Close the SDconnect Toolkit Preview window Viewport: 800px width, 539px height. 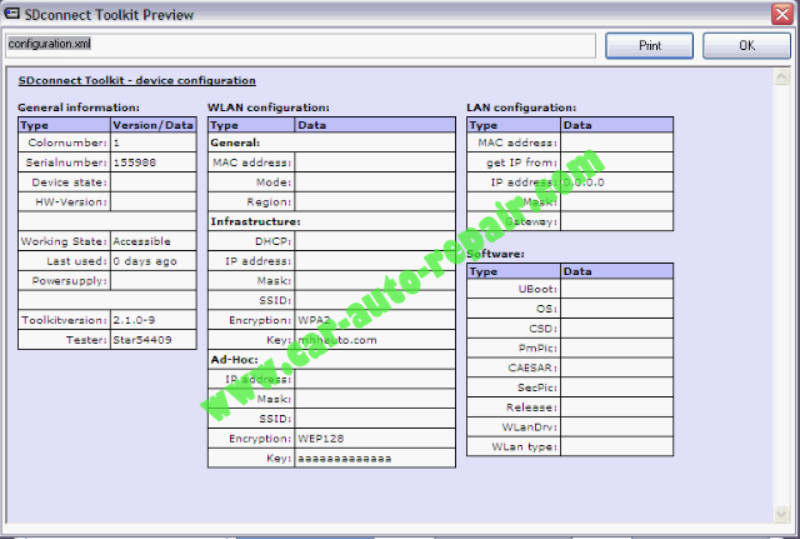point(782,14)
